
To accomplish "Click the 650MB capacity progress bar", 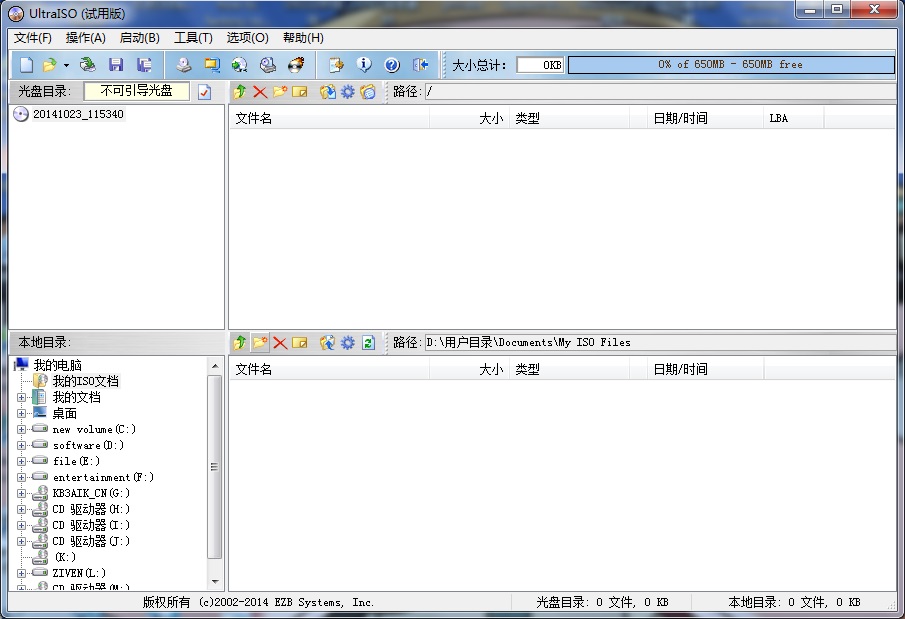I will [x=730, y=65].
